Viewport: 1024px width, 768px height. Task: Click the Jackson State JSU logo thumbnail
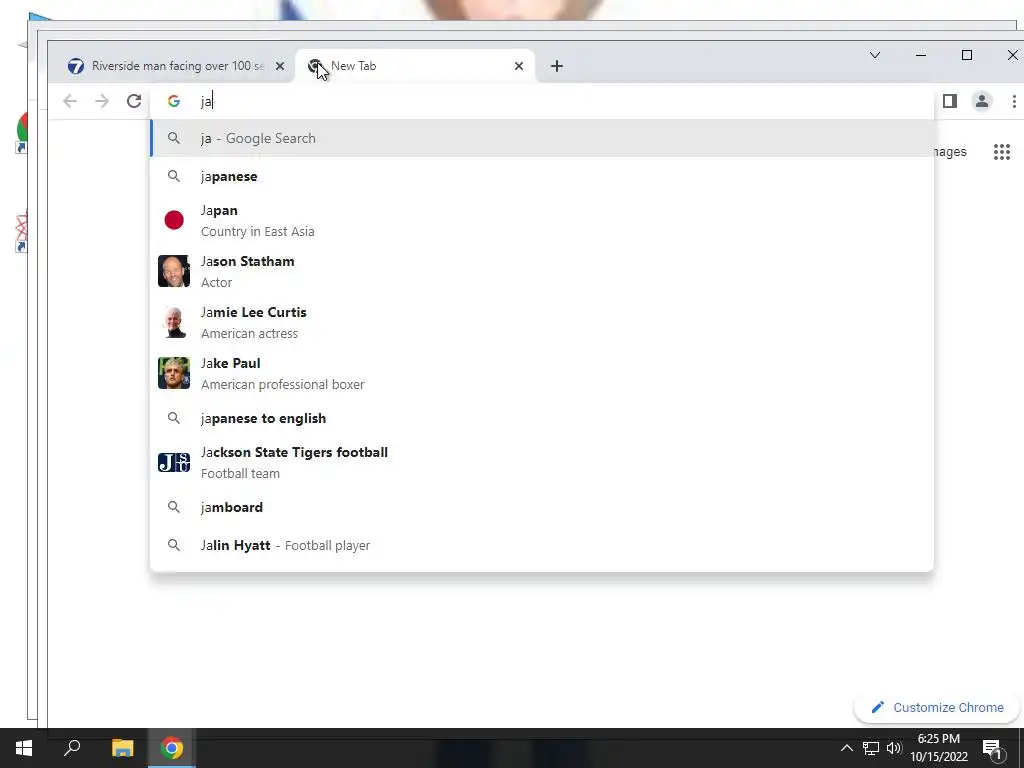174,462
